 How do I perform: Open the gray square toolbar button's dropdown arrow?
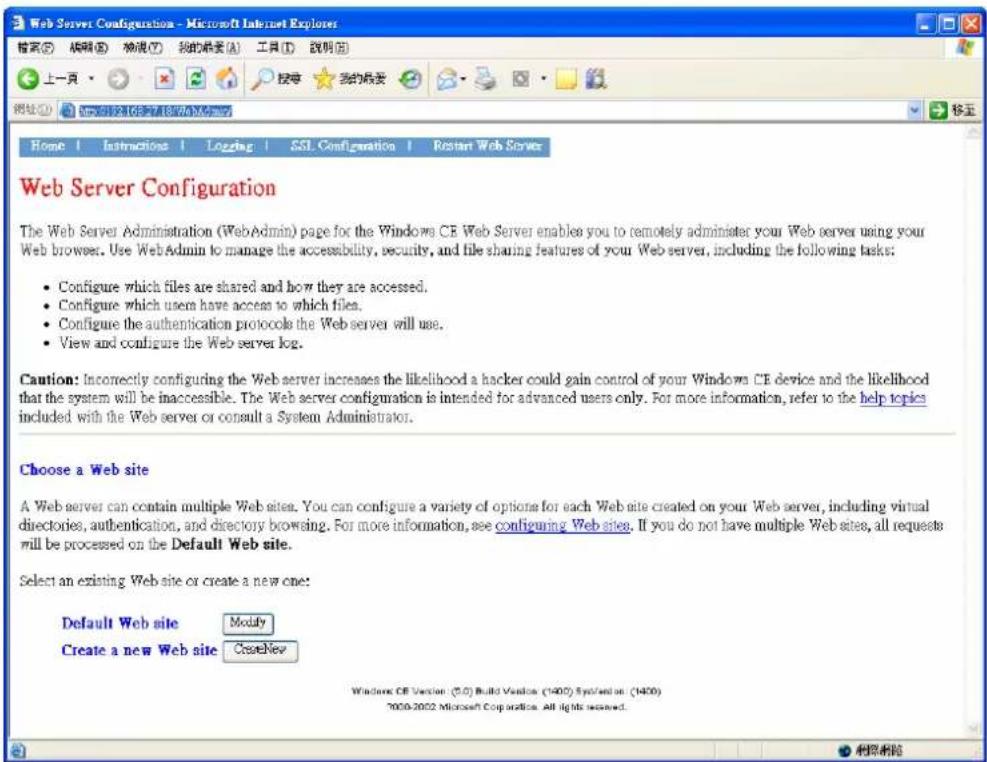[x=543, y=79]
